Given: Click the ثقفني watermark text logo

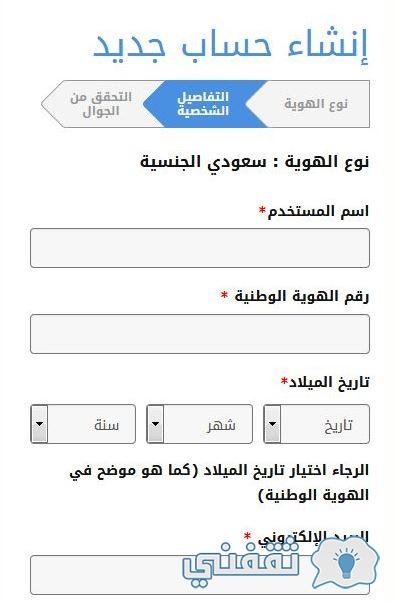Looking at the screenshot, I should point(241,563).
